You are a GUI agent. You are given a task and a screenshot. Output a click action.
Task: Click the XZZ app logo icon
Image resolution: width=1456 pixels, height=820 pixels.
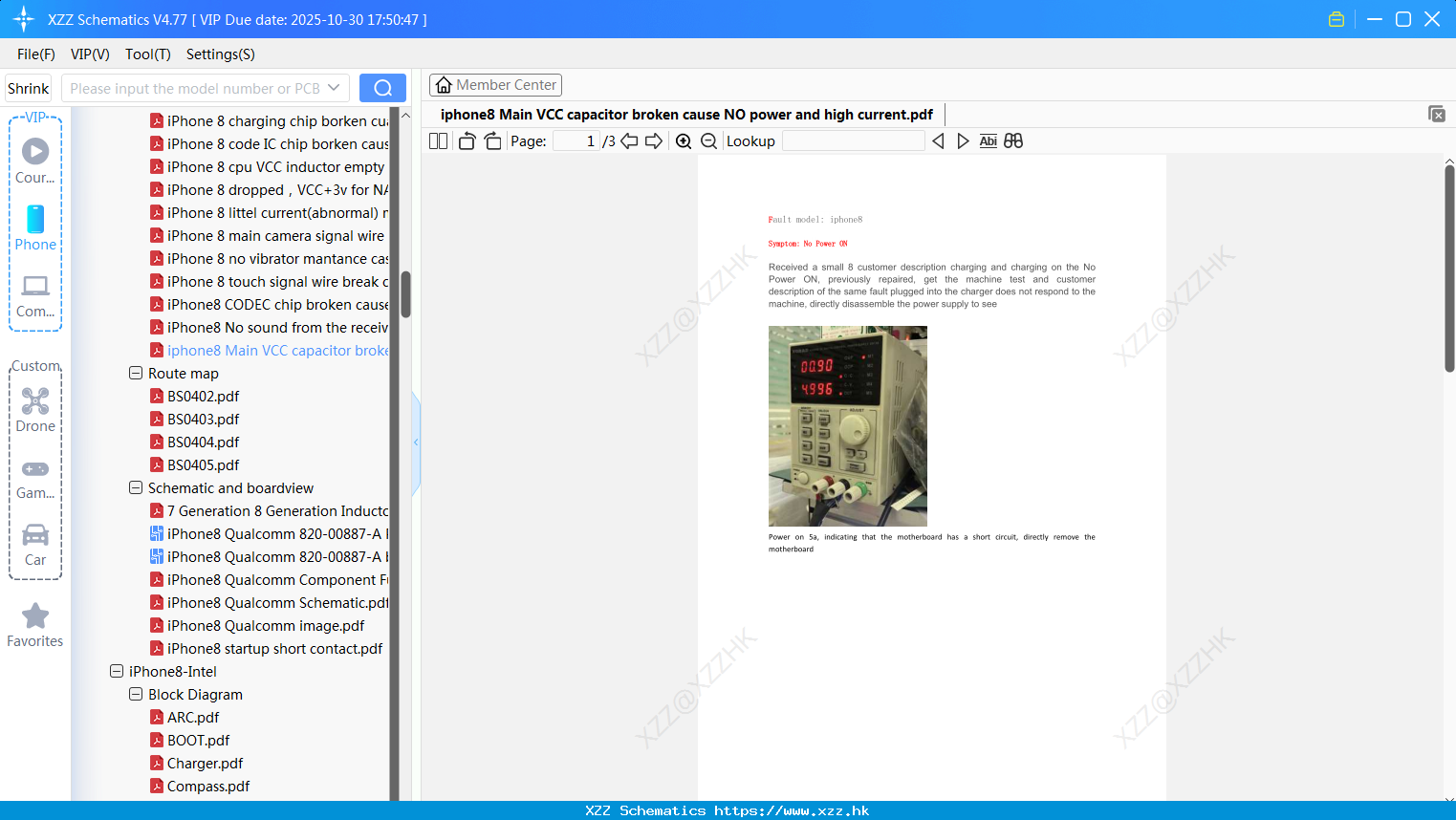tap(24, 19)
